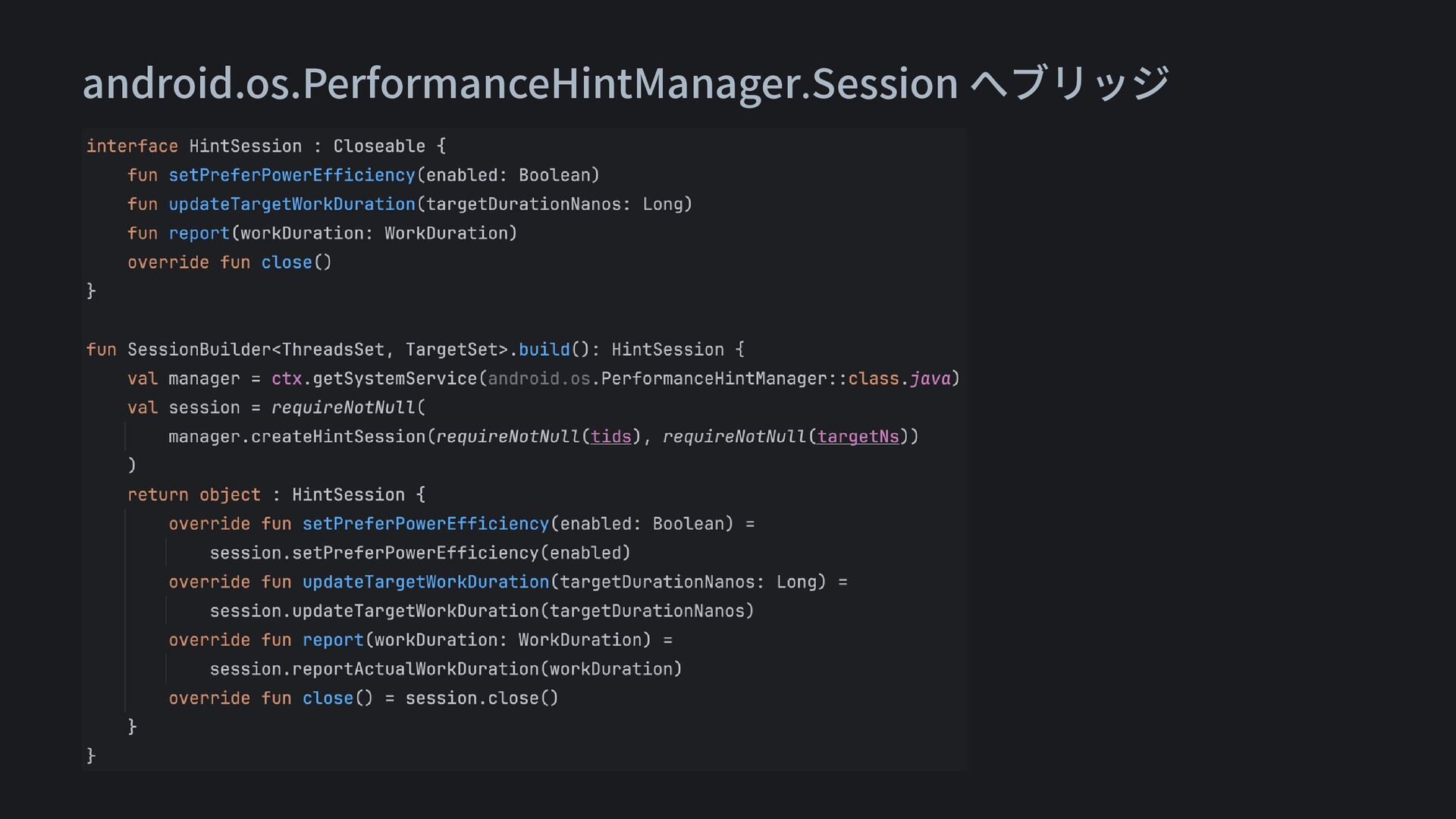Click the createHintSession method call

pyautogui.click(x=339, y=437)
